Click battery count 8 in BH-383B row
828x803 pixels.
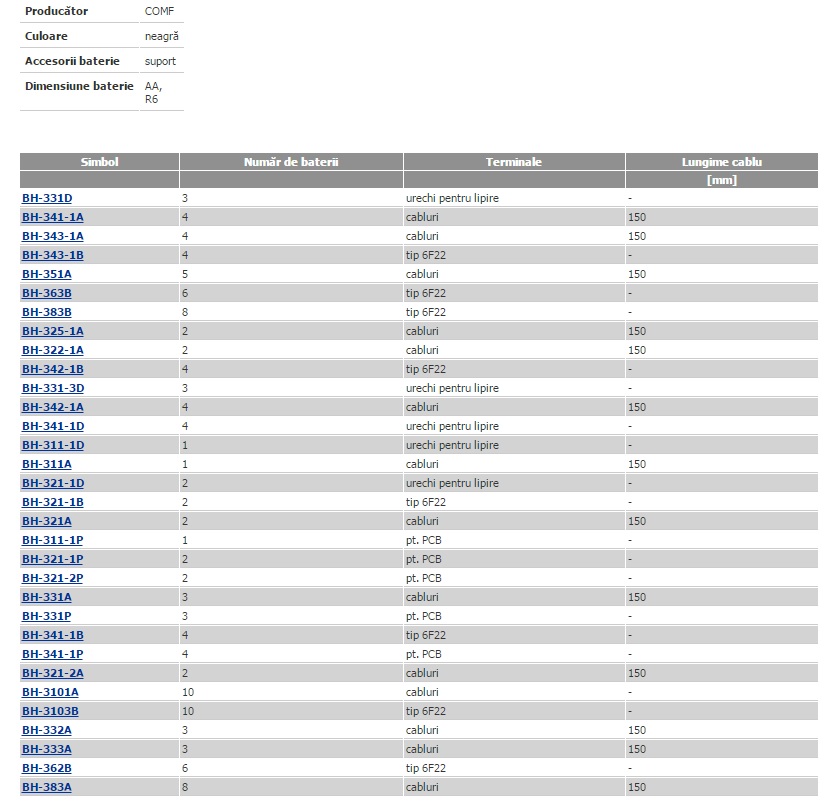click(x=185, y=312)
